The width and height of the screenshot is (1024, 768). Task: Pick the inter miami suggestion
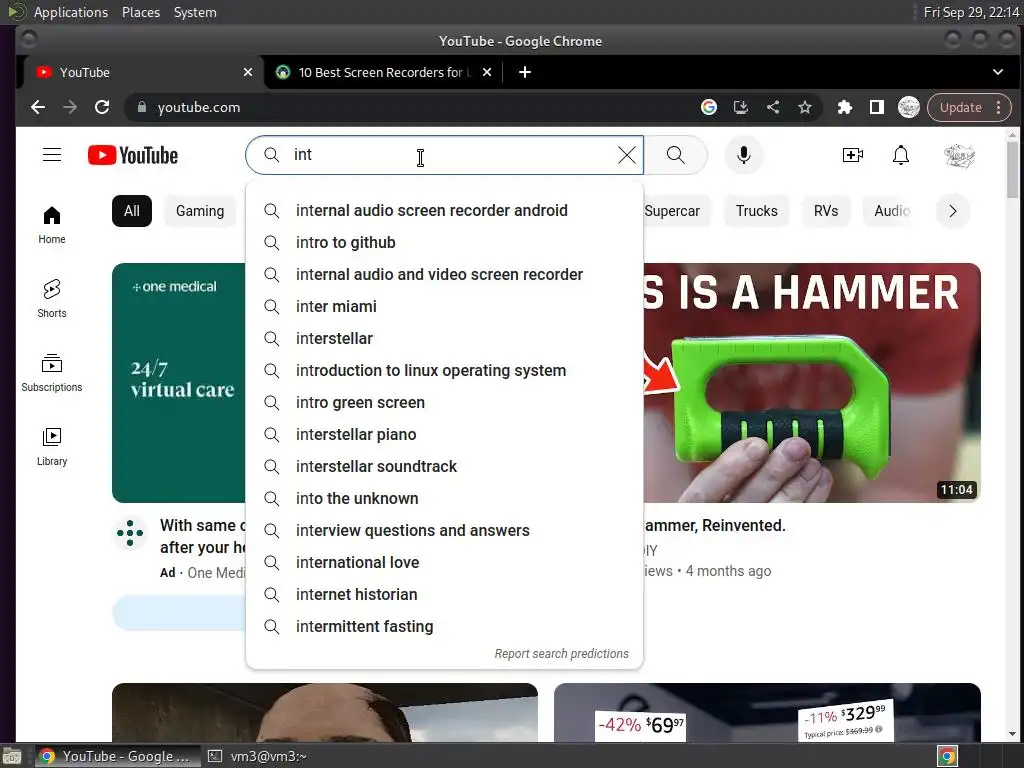pos(444,306)
